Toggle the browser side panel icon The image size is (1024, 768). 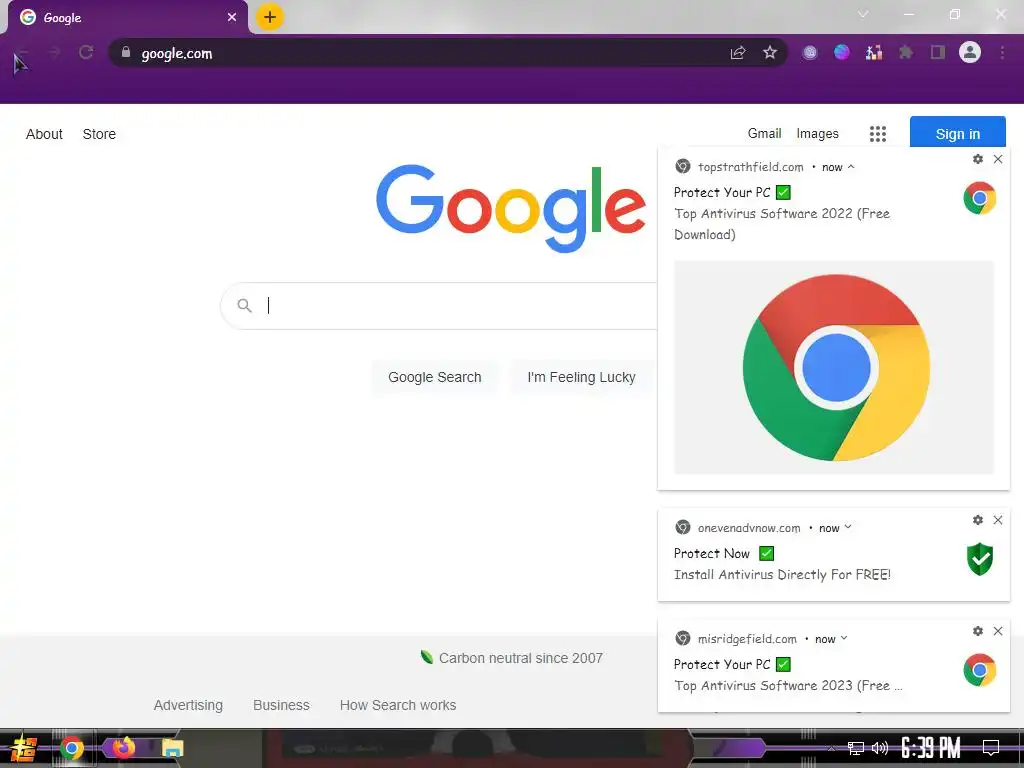click(938, 52)
